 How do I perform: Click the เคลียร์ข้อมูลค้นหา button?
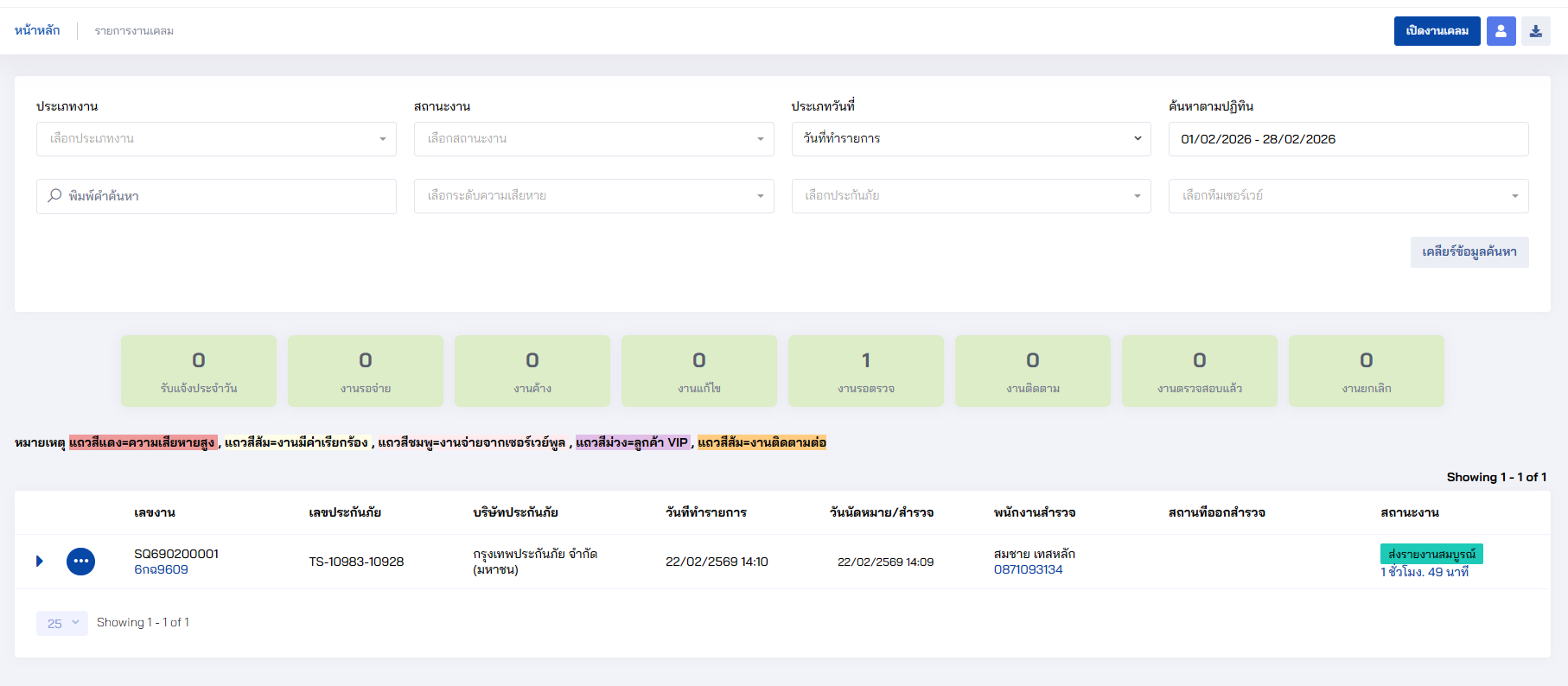(x=1469, y=252)
